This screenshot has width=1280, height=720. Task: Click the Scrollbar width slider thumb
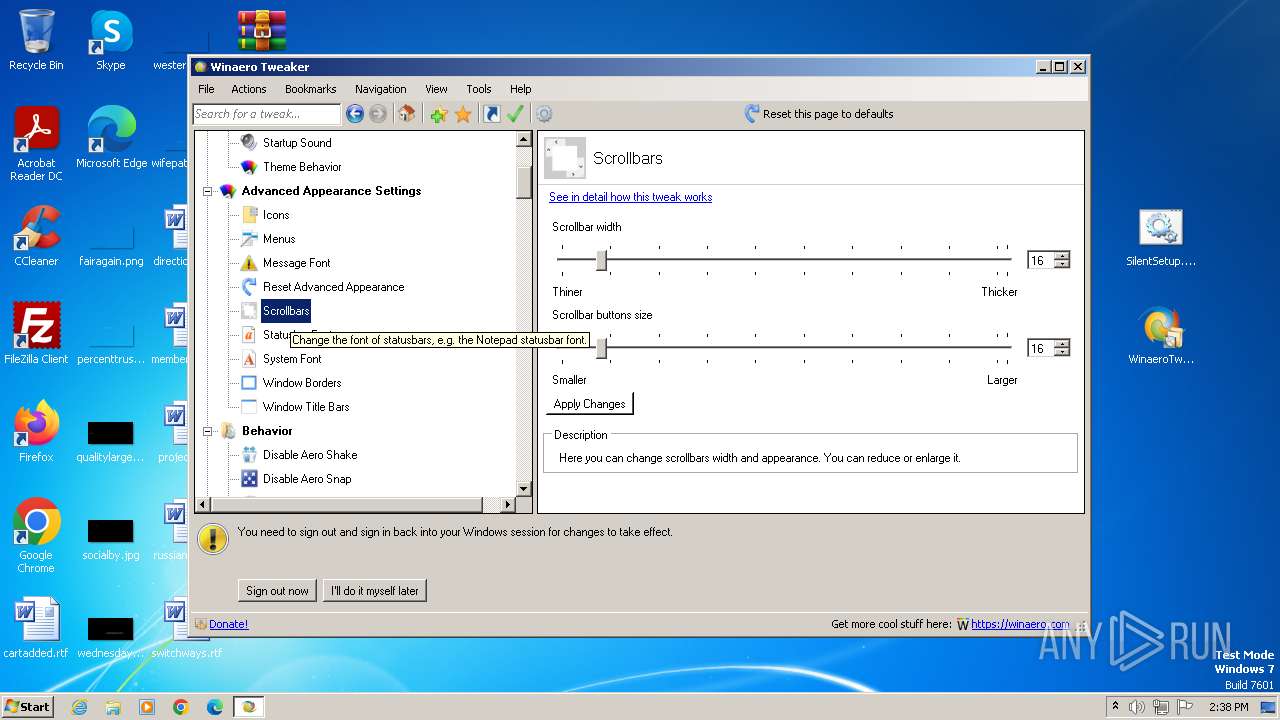click(x=601, y=260)
